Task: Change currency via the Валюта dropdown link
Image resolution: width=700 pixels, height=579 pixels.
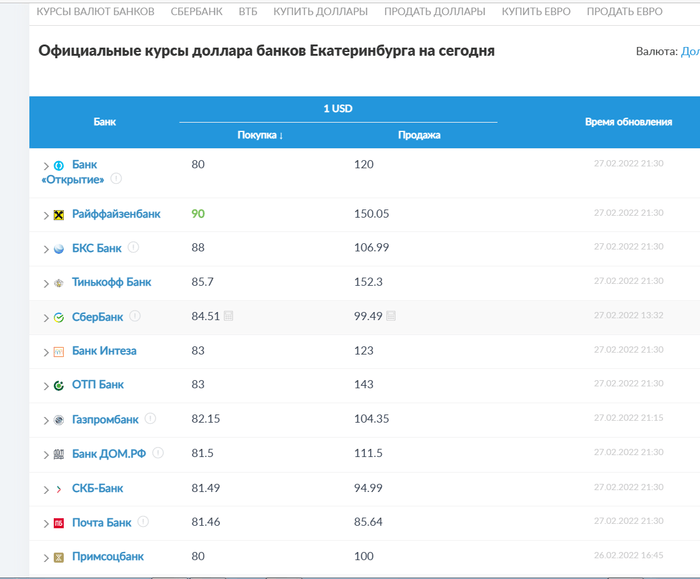Action: [690, 51]
